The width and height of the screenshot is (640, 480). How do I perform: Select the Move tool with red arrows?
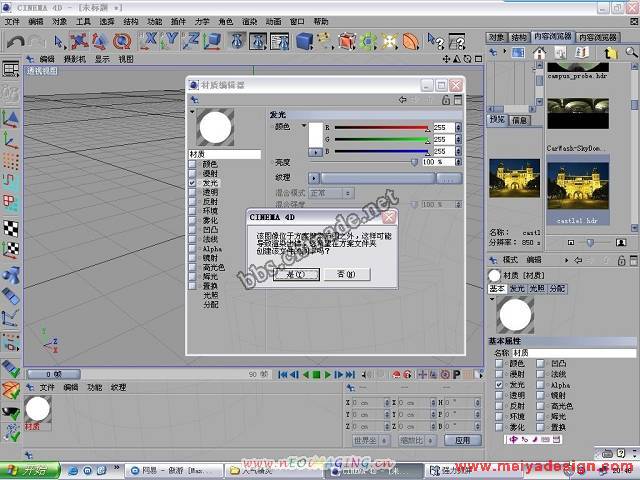79,42
